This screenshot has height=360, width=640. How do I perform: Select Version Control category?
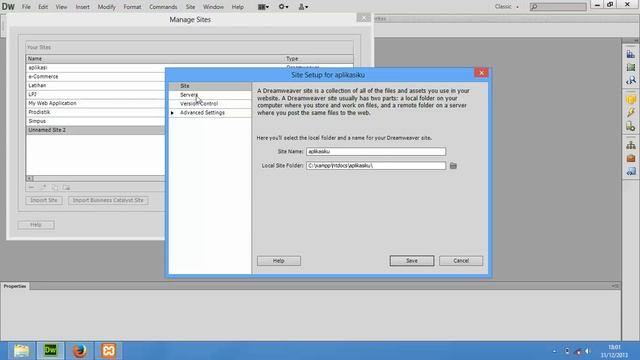point(210,104)
